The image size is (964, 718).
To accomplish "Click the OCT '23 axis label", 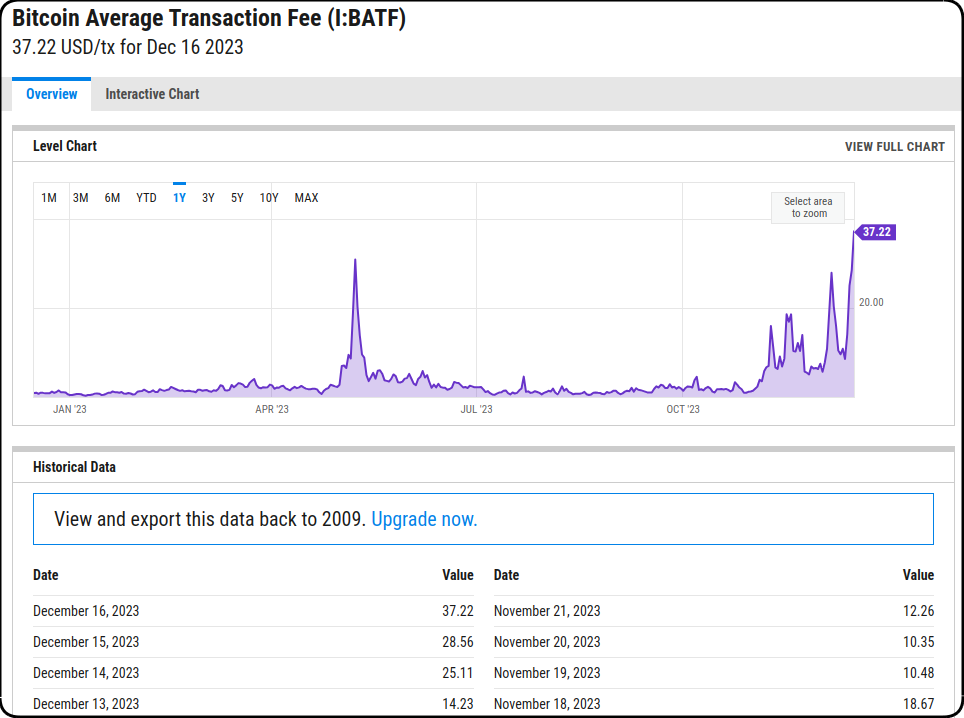I will (x=683, y=409).
